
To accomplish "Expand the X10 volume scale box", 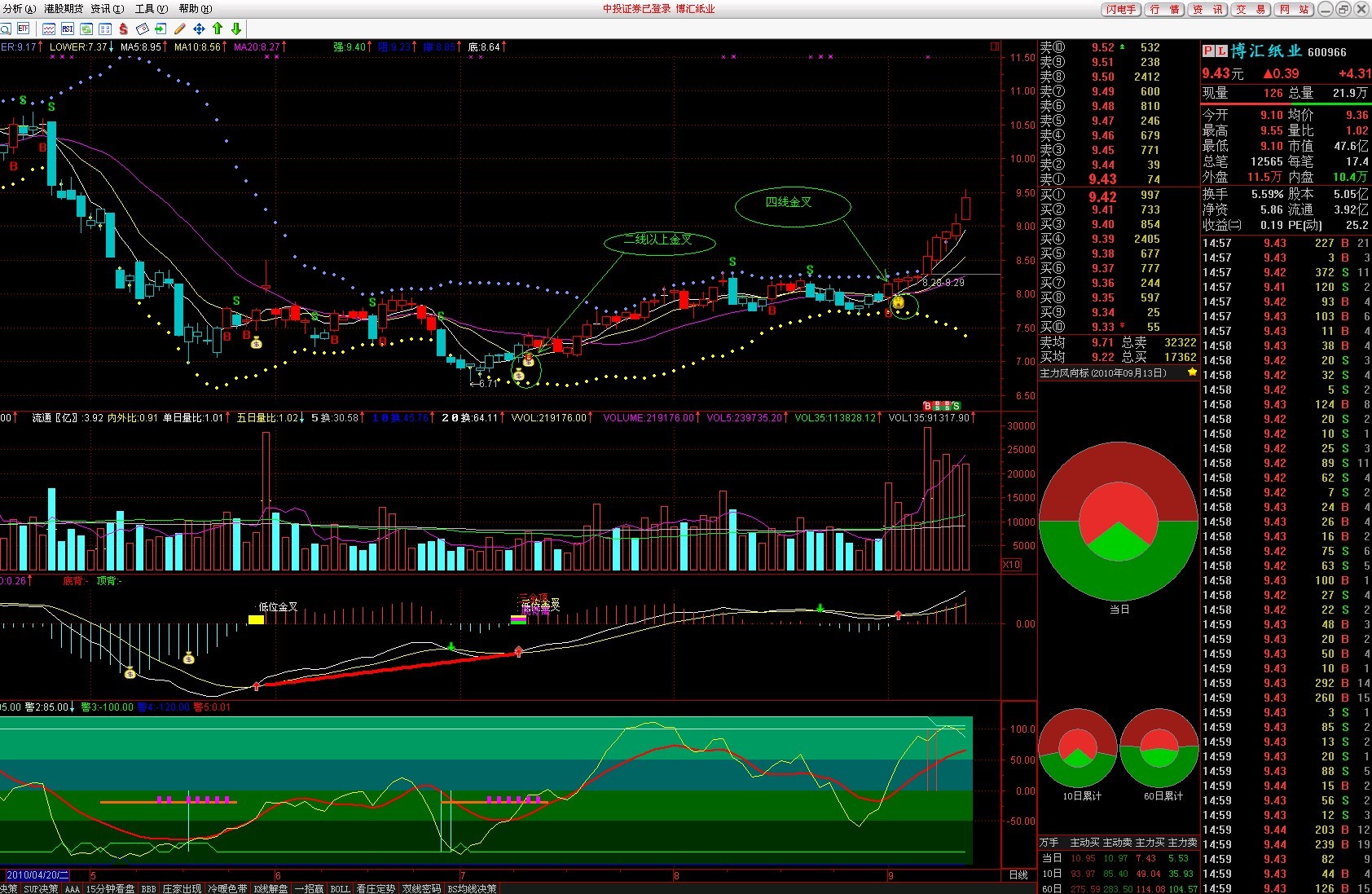I will click(1010, 564).
